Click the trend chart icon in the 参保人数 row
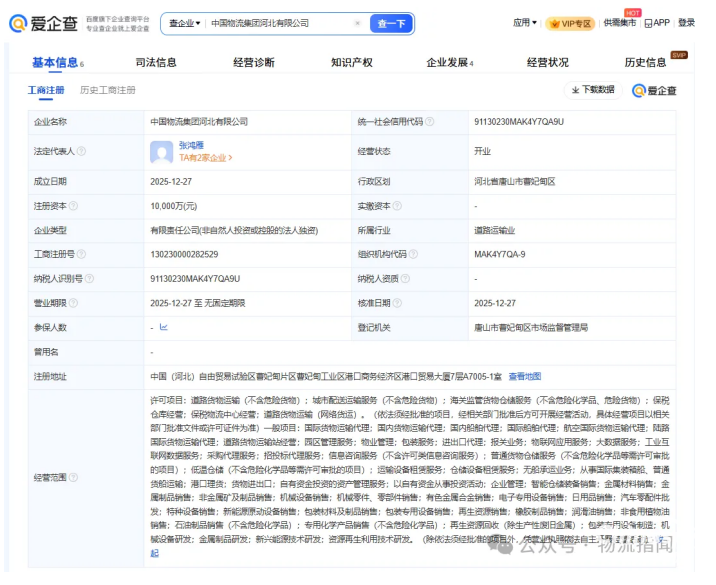This screenshot has height=585, width=716. [x=163, y=327]
